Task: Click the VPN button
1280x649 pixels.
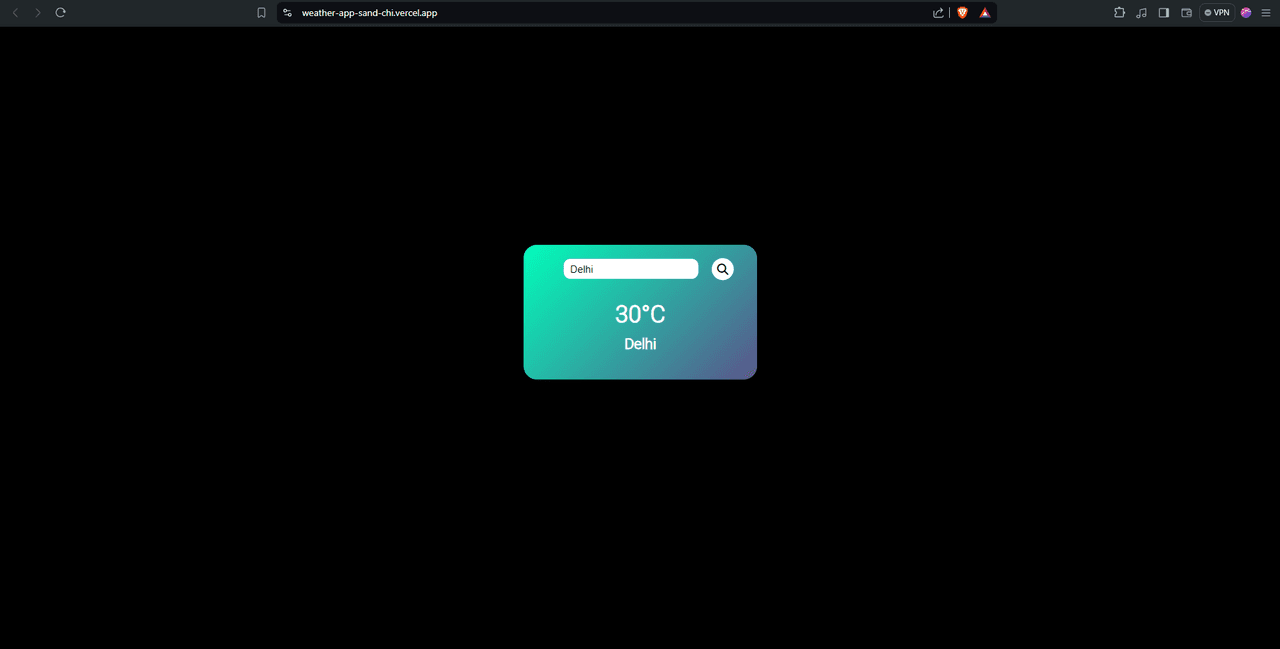Action: 1217,13
